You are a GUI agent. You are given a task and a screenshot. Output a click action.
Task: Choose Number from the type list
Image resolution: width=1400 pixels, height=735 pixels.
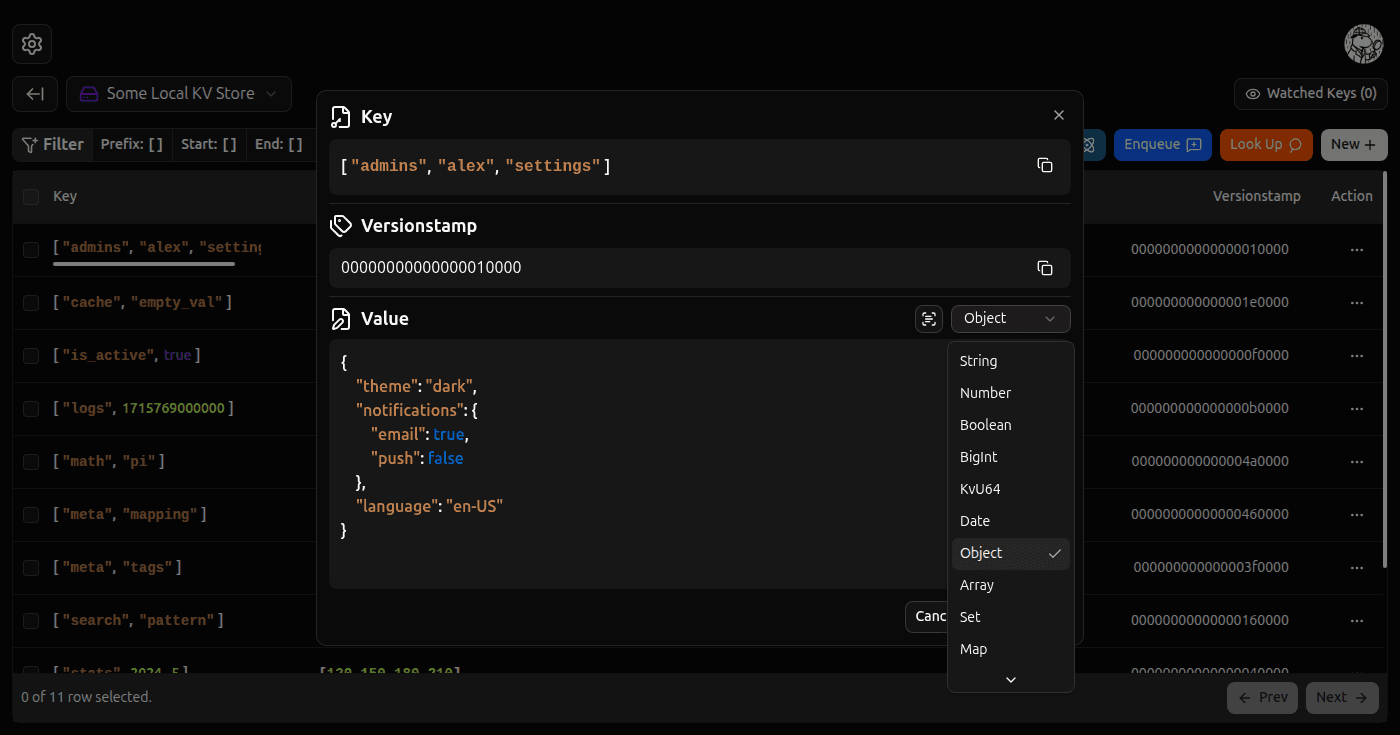coord(1011,393)
